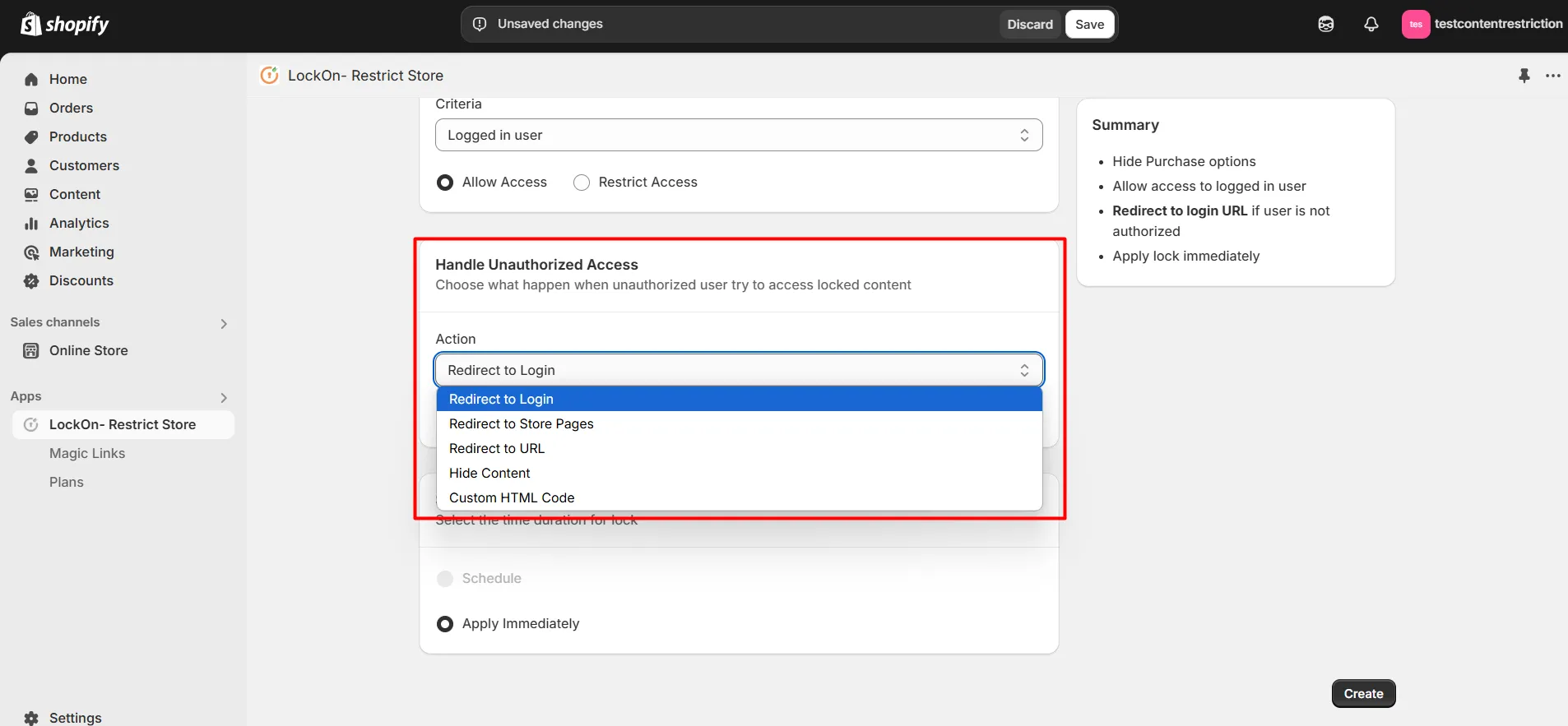The image size is (1568, 726).
Task: Click the testcontentrestriction store name
Action: point(1498,24)
